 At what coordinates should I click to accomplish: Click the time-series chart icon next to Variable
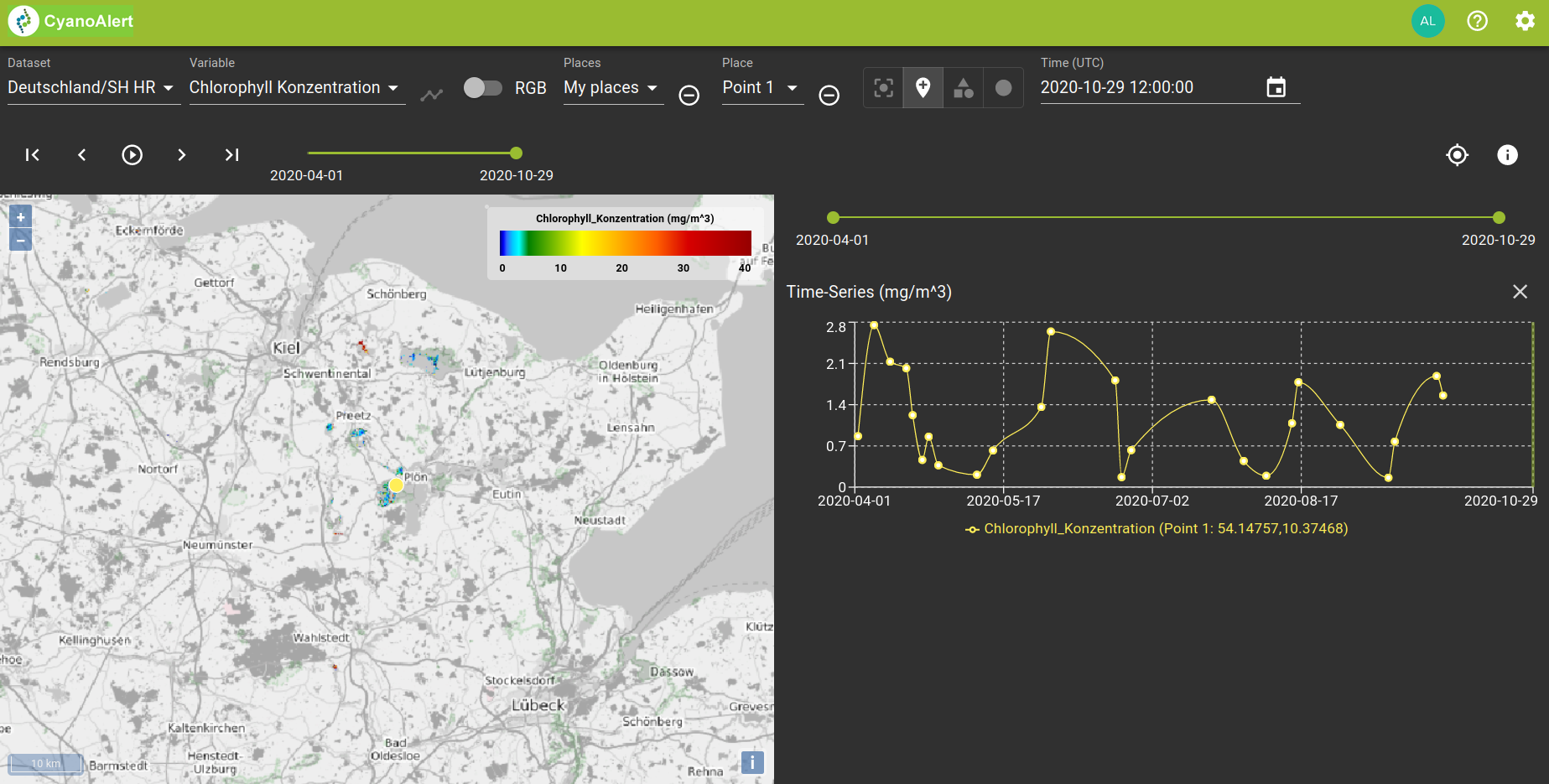point(431,95)
